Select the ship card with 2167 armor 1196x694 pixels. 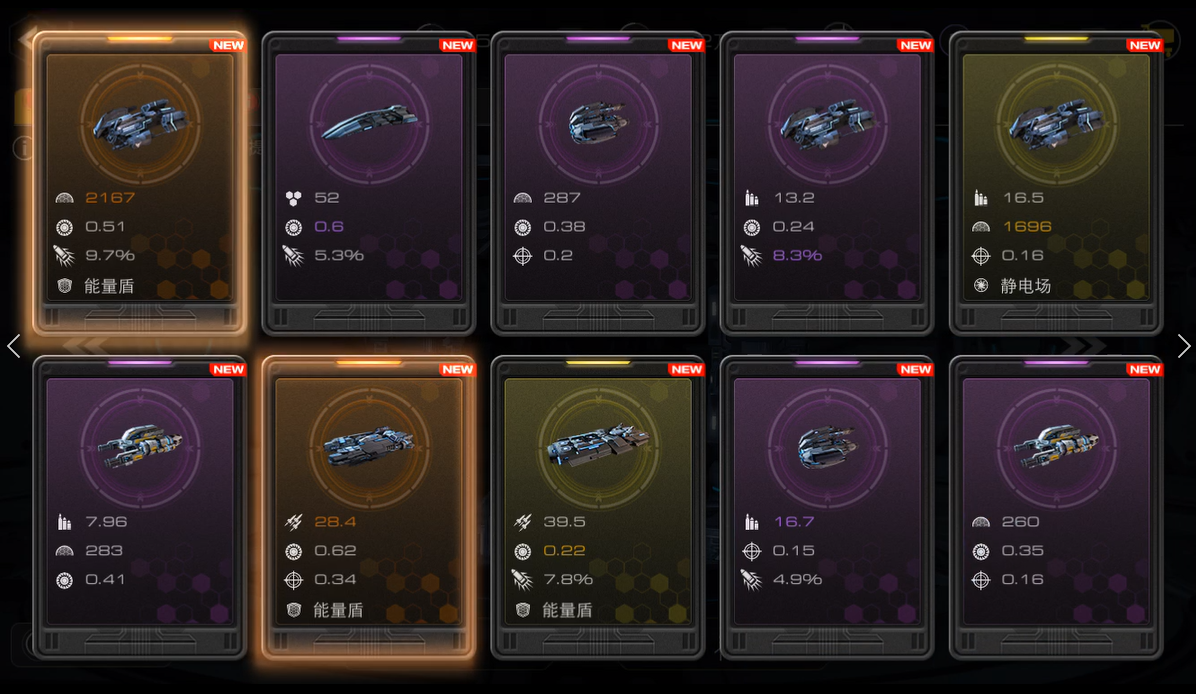[140, 183]
